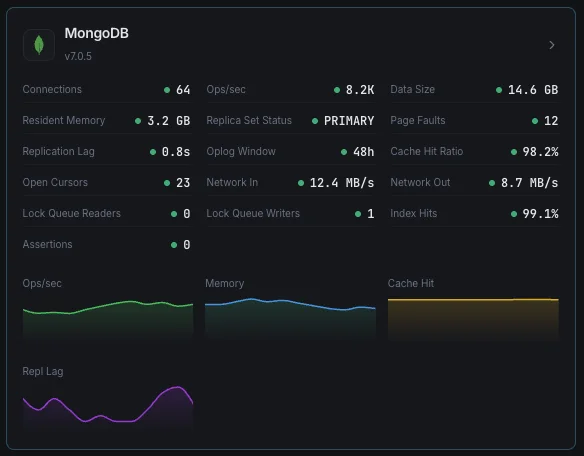584x456 pixels.
Task: Click Replica Set Status PRIMARY value
Action: [x=349, y=121]
